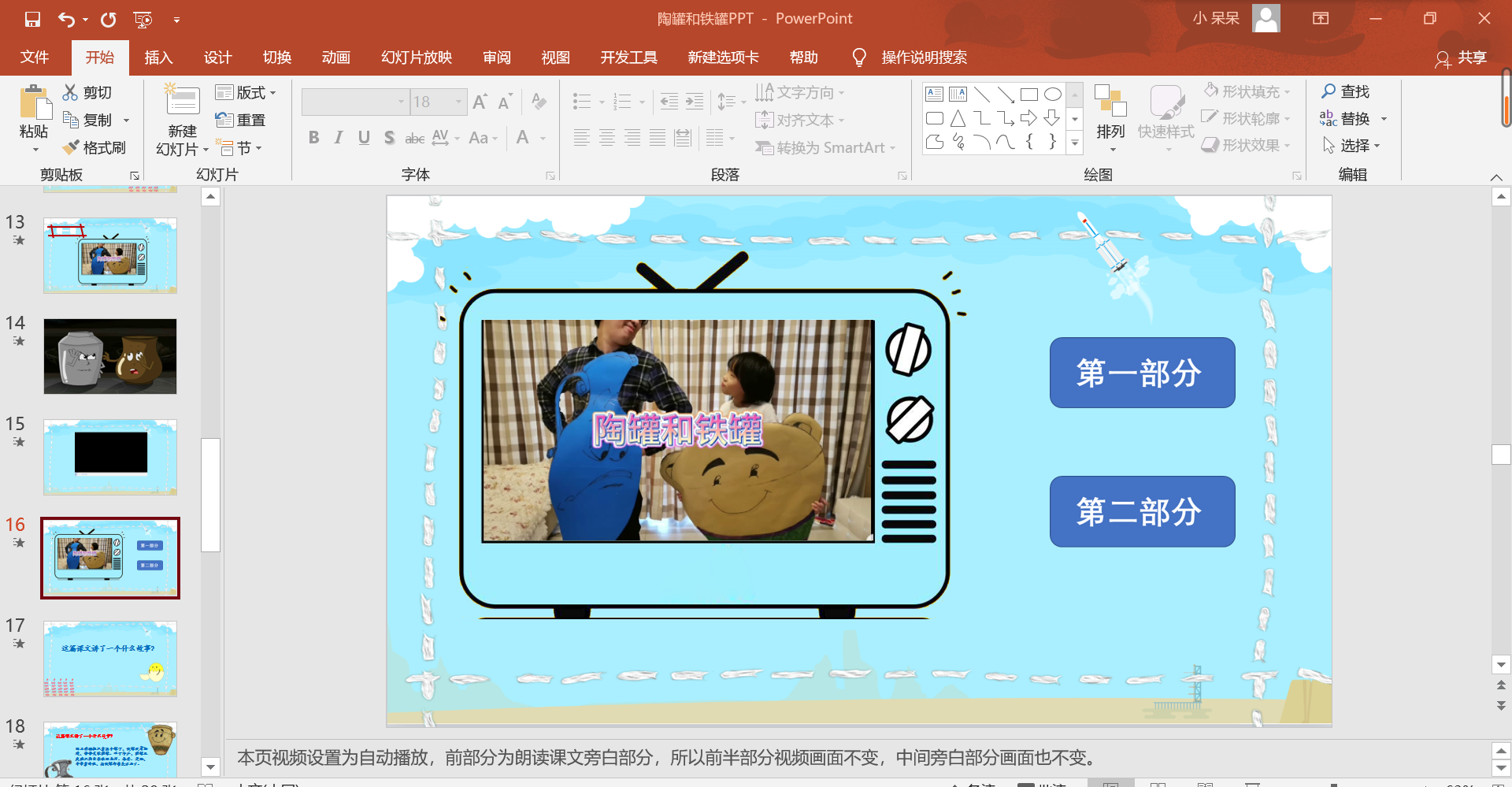Click Reset slide button
The height and width of the screenshot is (787, 1512).
[x=241, y=120]
